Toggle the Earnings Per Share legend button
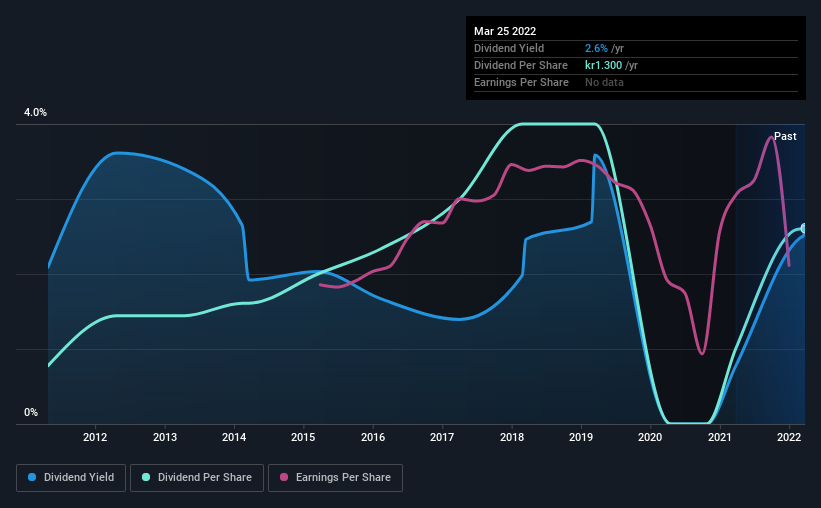Screen dimensions: 821x508 (x=335, y=478)
